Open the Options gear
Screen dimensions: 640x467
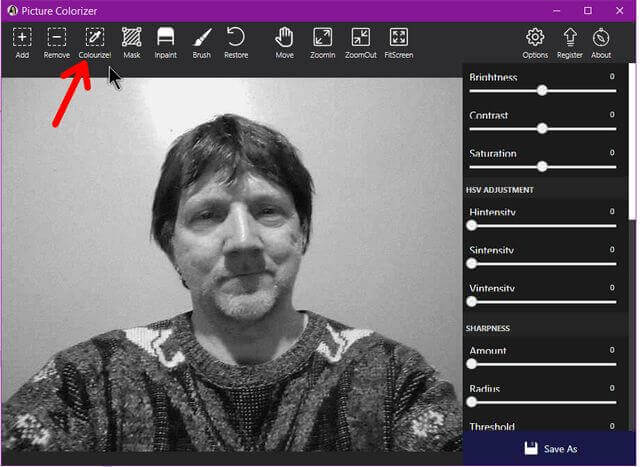535,38
